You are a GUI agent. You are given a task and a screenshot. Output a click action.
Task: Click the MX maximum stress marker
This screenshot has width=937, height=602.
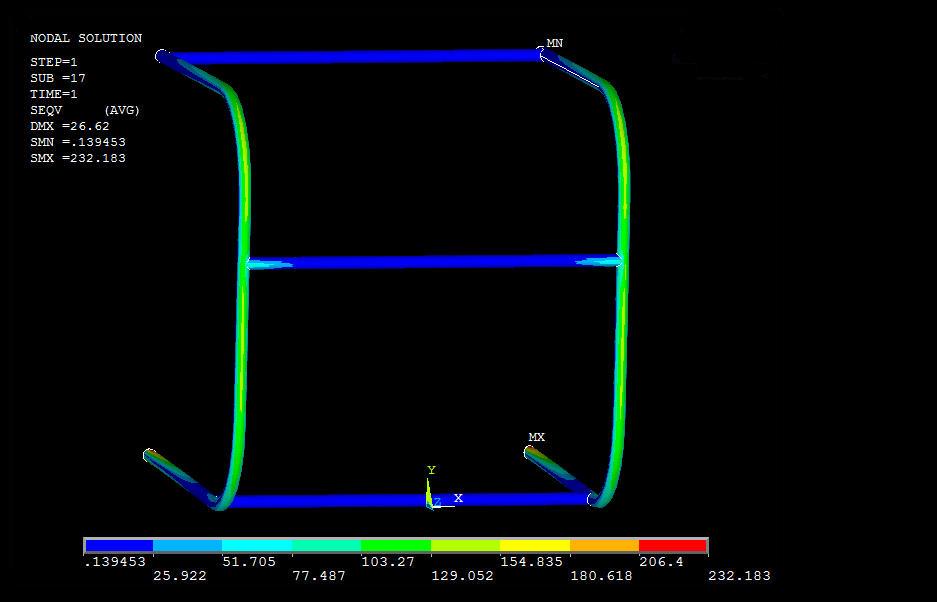[x=537, y=438]
